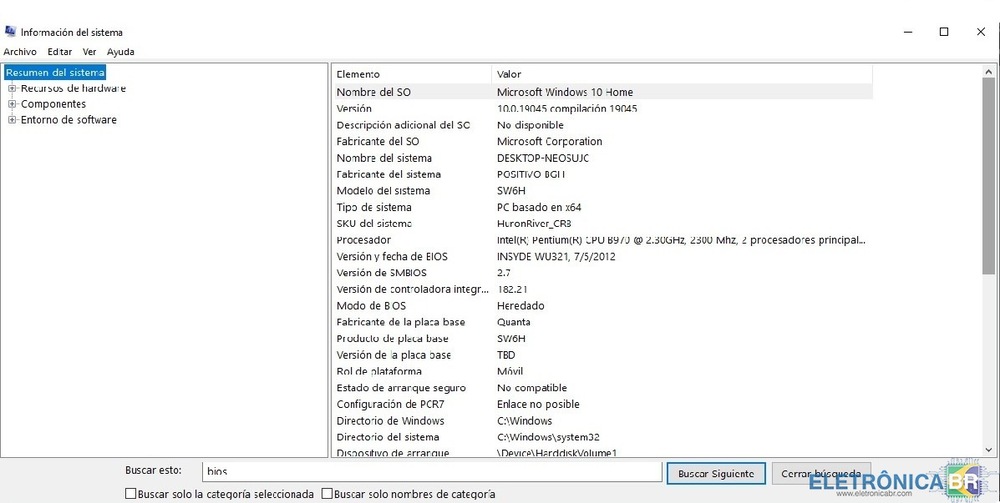This screenshot has height=503, width=1000.
Task: Open the Archivo menu
Action: [x=20, y=52]
